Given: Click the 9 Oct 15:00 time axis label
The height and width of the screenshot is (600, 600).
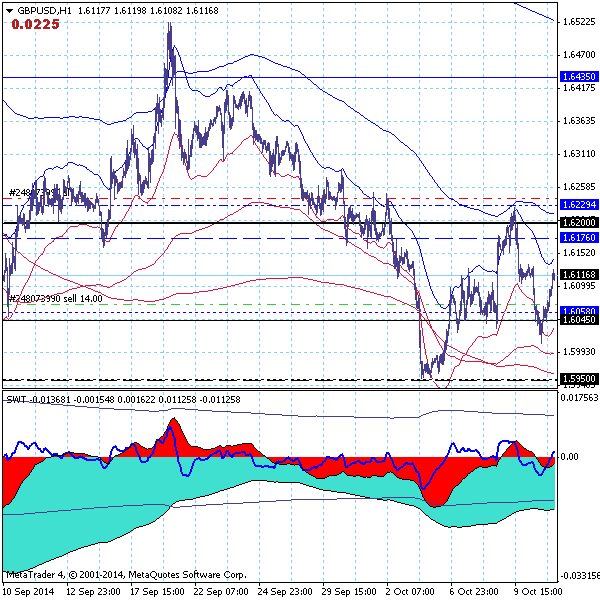Looking at the screenshot, I should 535,591.
